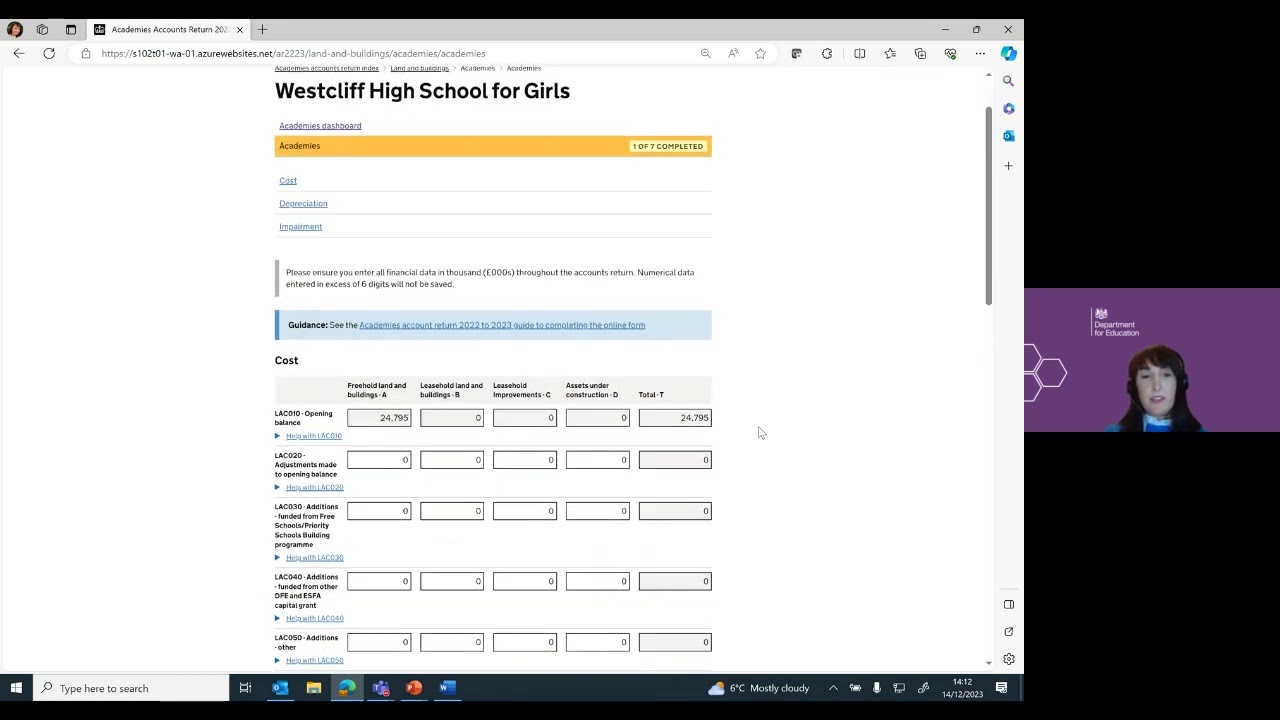Open Academies dashboard link
Image resolution: width=1280 pixels, height=720 pixels.
click(320, 126)
